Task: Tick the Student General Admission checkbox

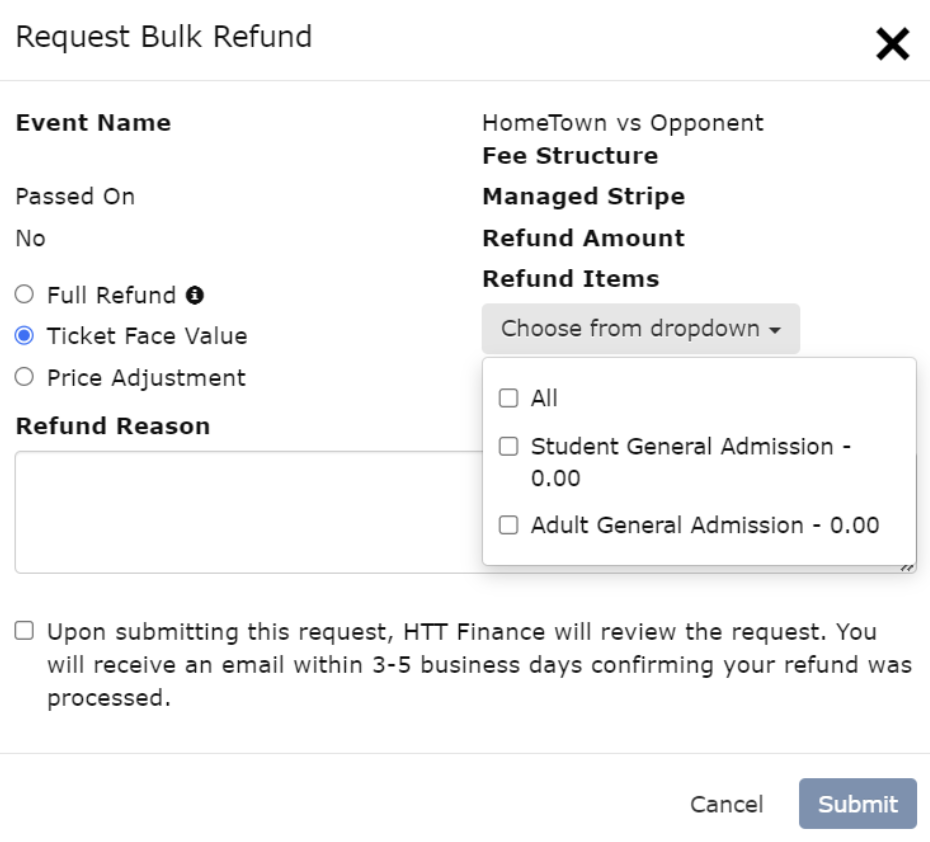Action: coord(509,447)
